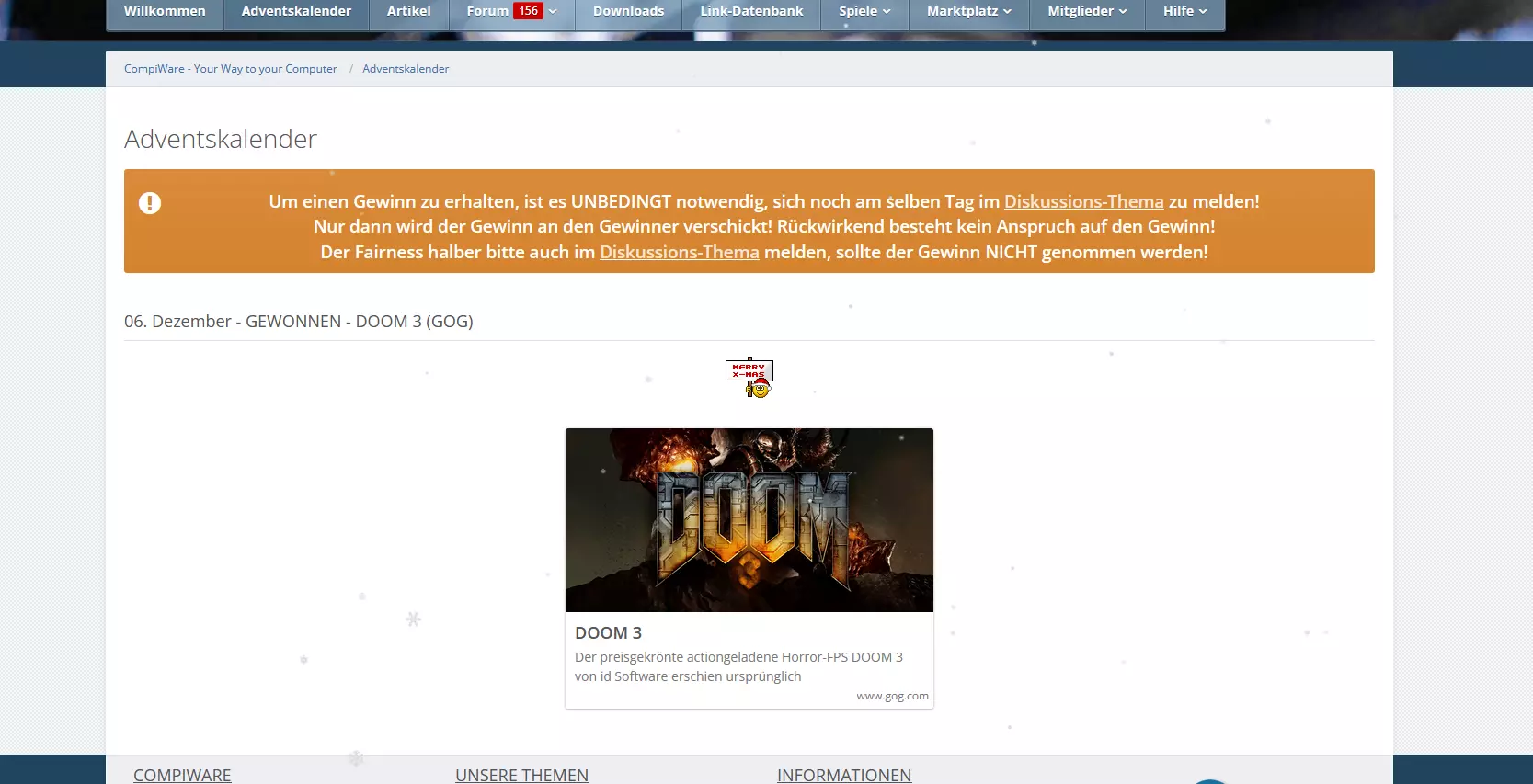Screen dimensions: 1533x784
Task: Click the UNSERE THEMEN footer heading
Action: point(521,775)
